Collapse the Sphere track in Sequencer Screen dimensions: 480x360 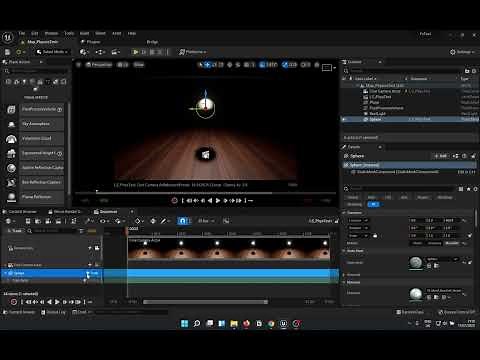[x=6, y=273]
